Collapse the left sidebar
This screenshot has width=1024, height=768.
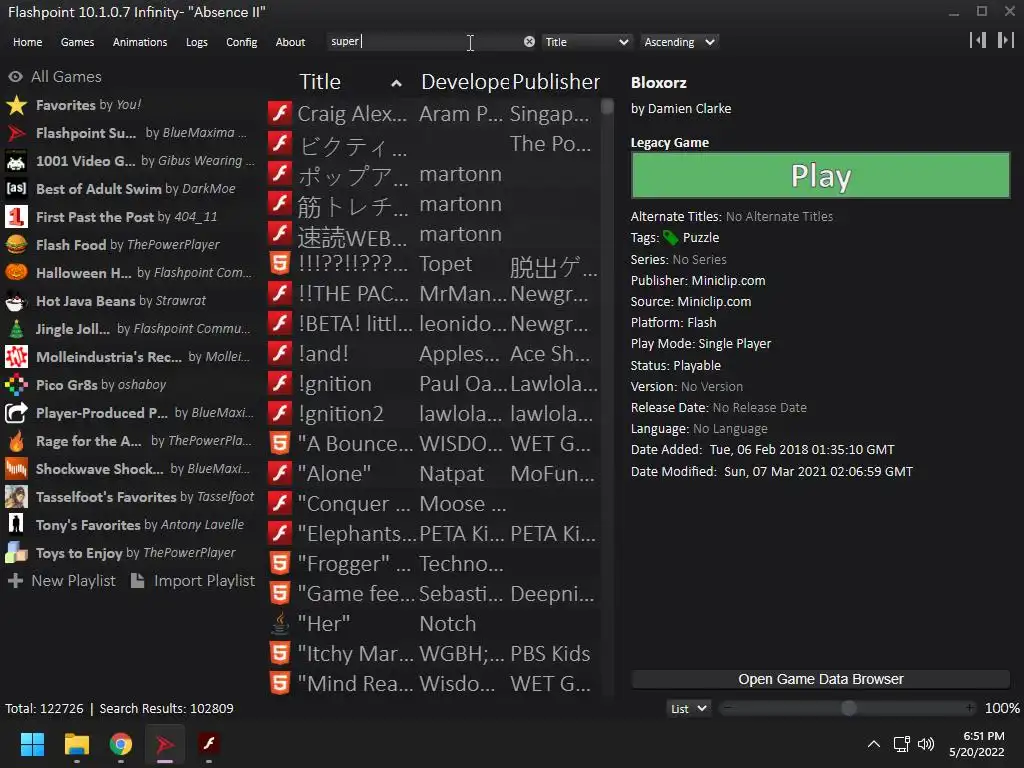point(978,40)
